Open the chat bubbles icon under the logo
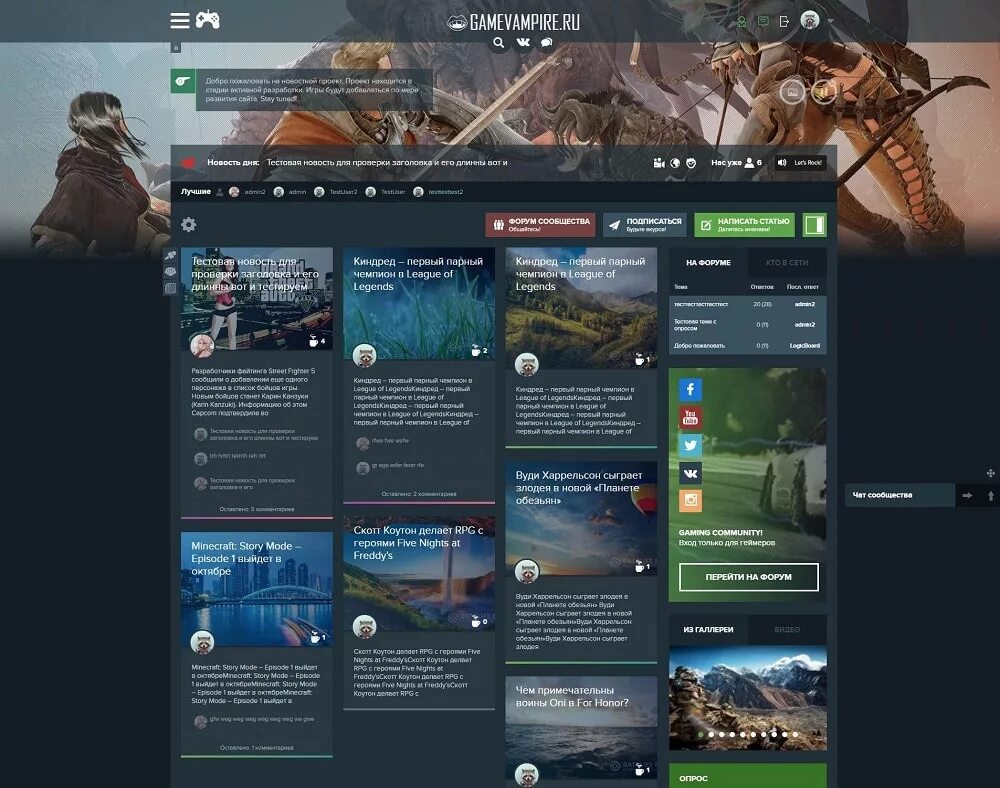This screenshot has width=1000, height=788. tap(547, 43)
